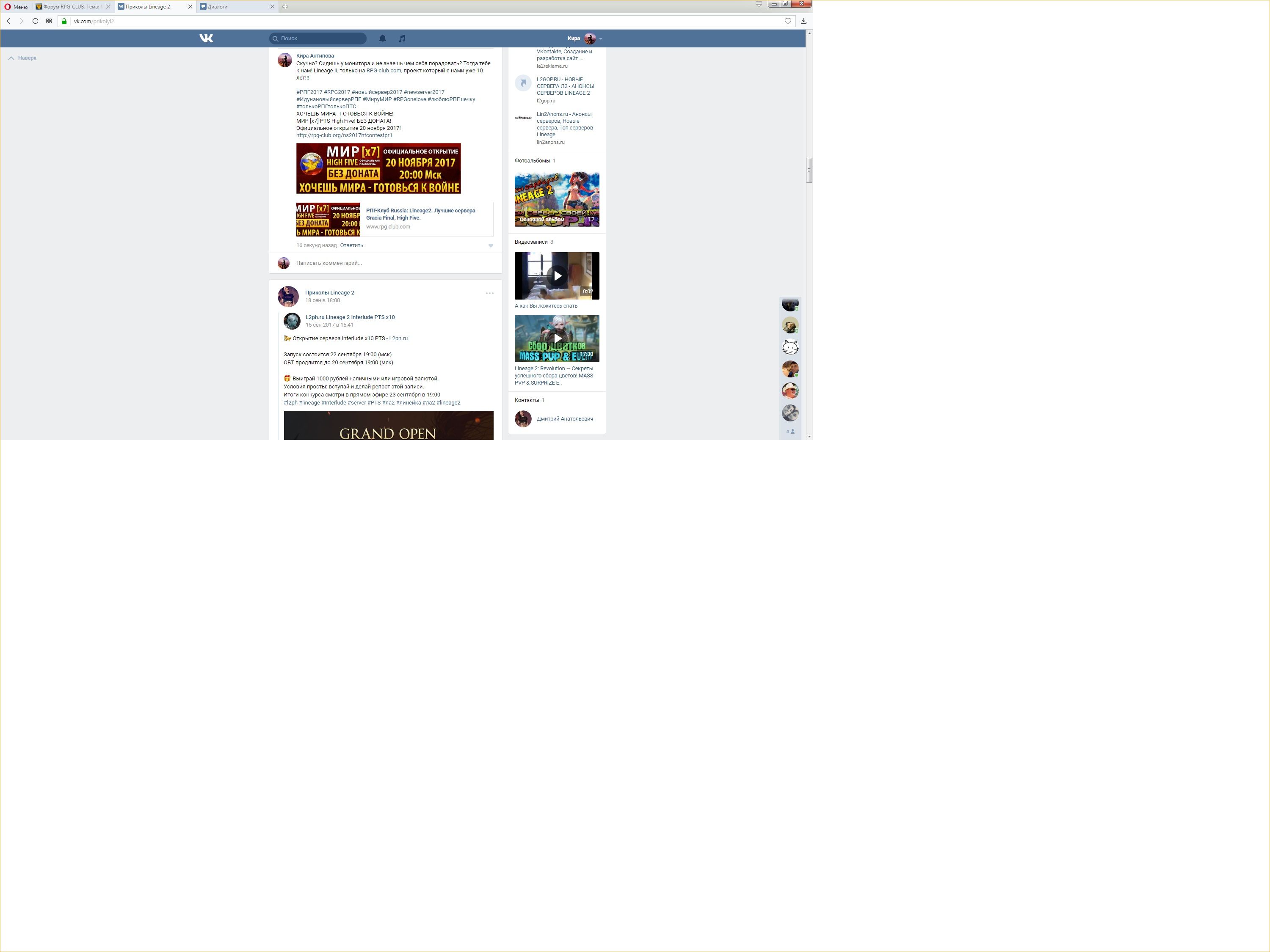The image size is (1270, 952).
Task: Reload the page with refresh icon
Action: click(x=35, y=21)
